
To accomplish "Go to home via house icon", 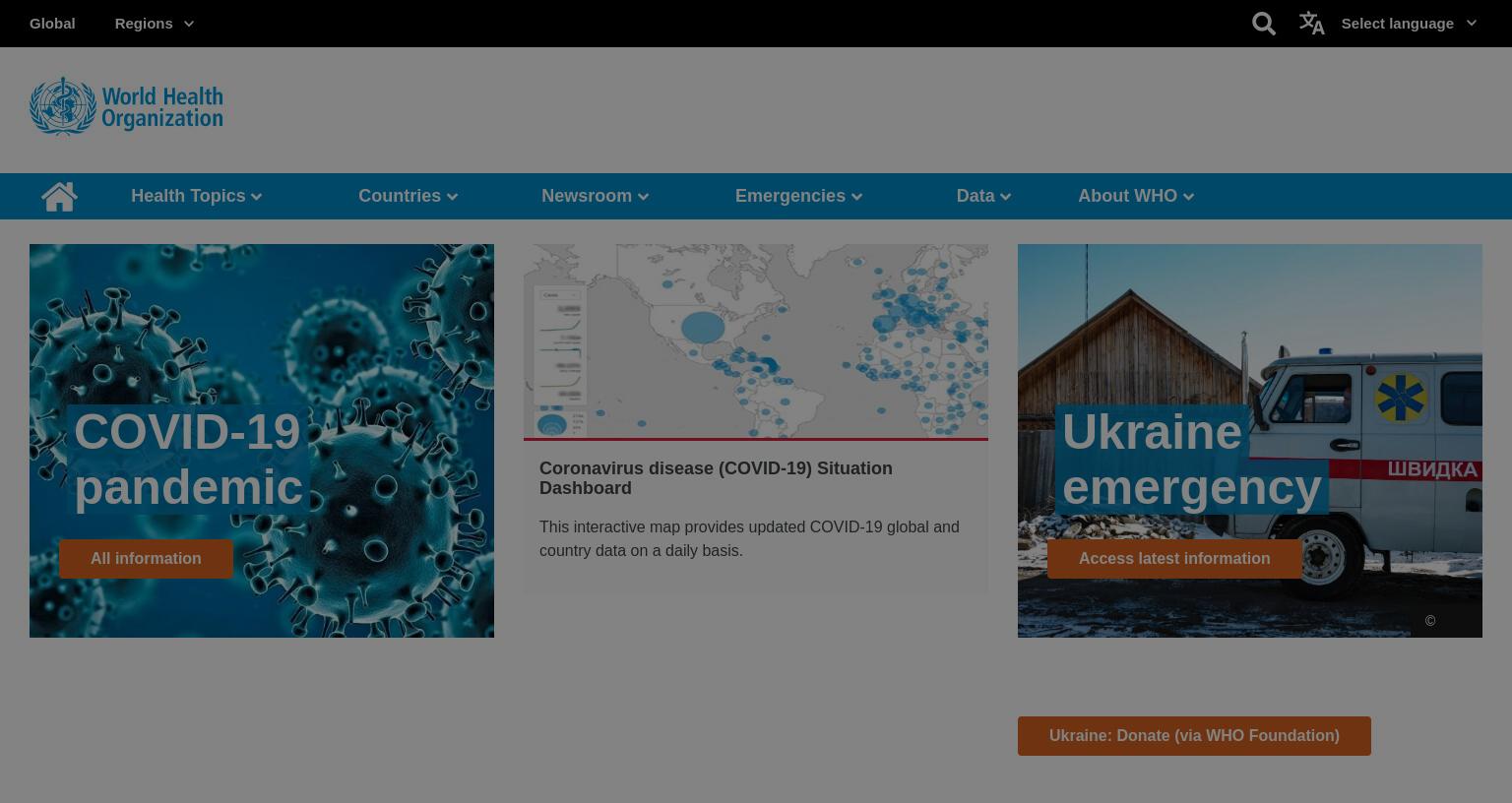I will click(59, 196).
